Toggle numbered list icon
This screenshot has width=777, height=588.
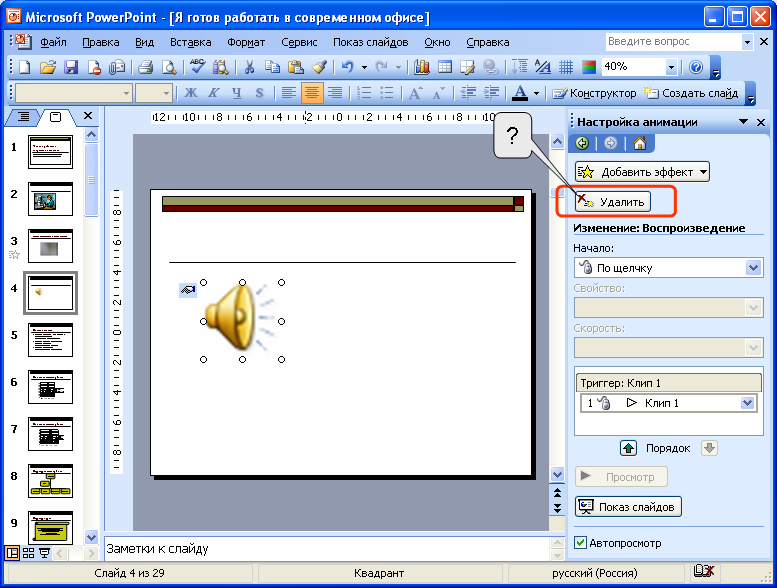pos(364,93)
